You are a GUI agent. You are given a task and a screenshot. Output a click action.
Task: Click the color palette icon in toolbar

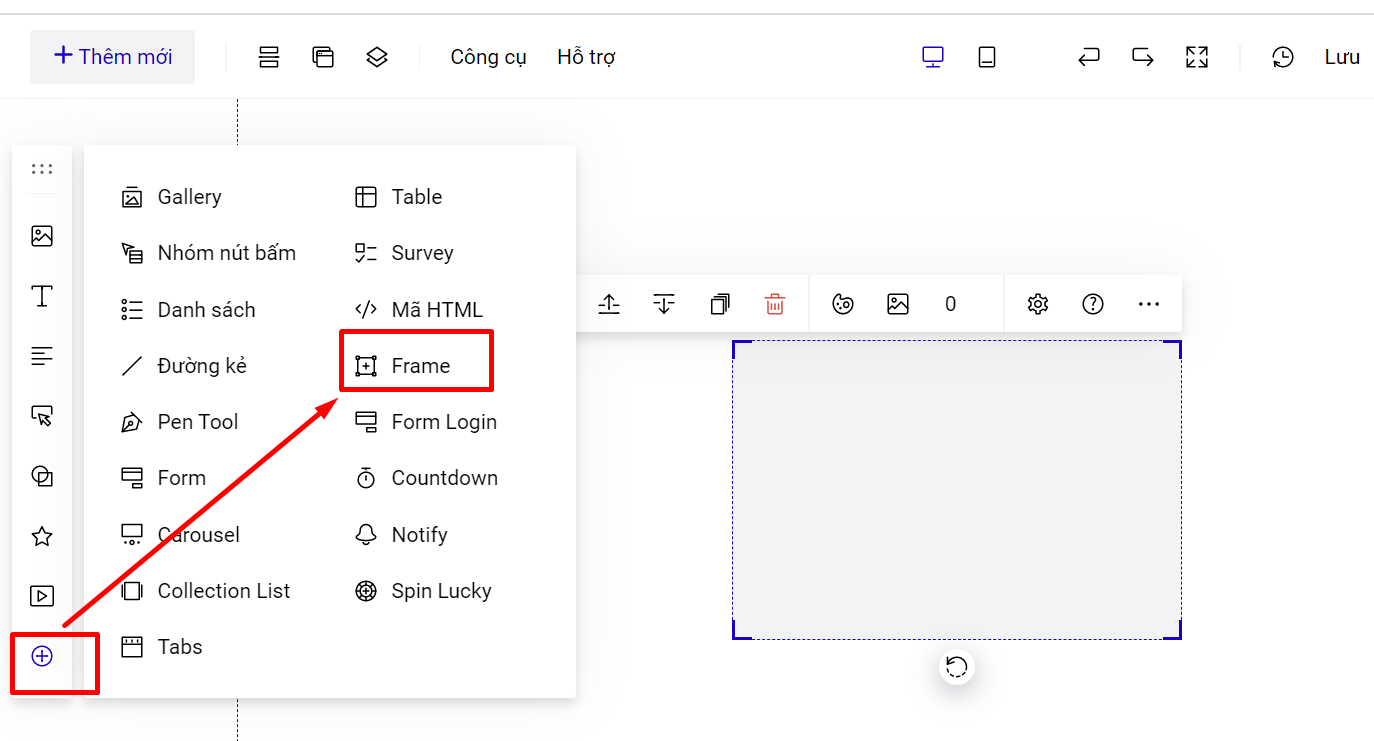(843, 304)
